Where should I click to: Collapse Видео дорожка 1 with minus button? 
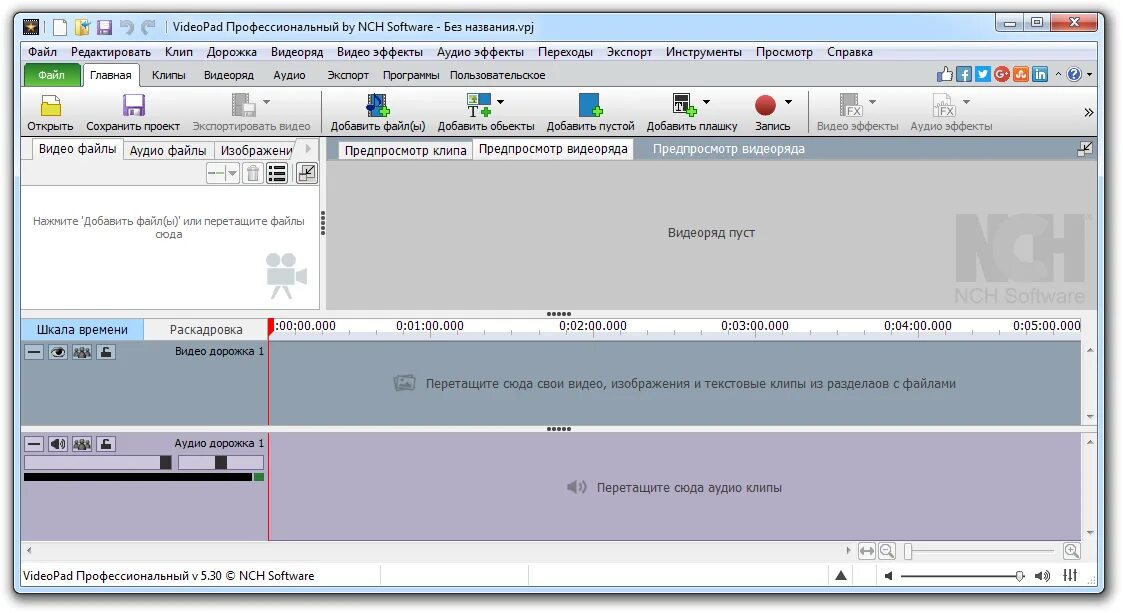pyautogui.click(x=34, y=352)
